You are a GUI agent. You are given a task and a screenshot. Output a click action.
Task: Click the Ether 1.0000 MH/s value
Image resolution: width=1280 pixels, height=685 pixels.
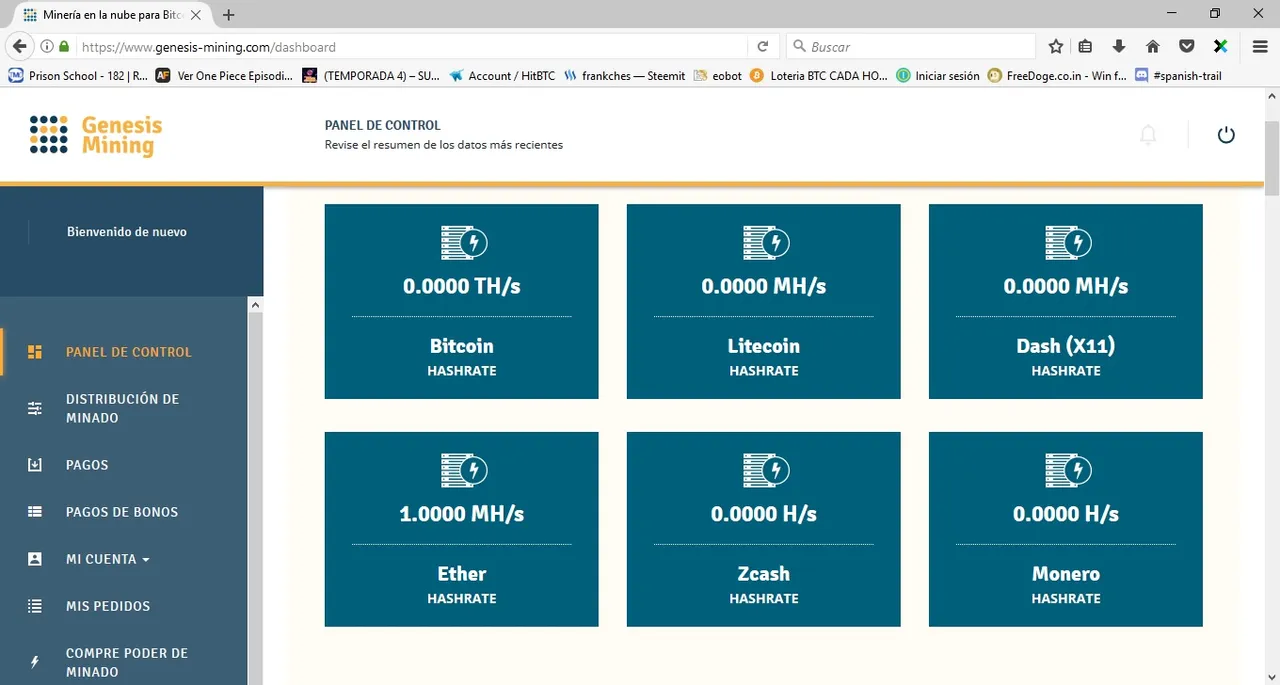[x=461, y=514]
